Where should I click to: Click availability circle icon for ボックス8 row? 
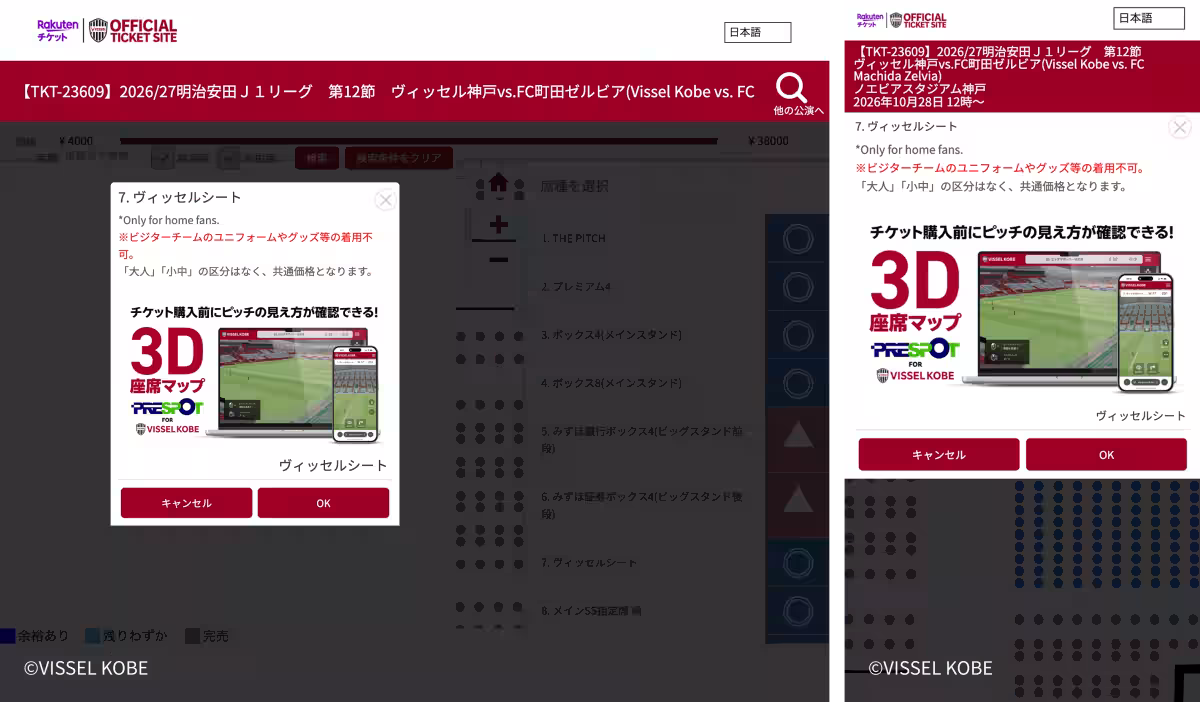(x=797, y=383)
